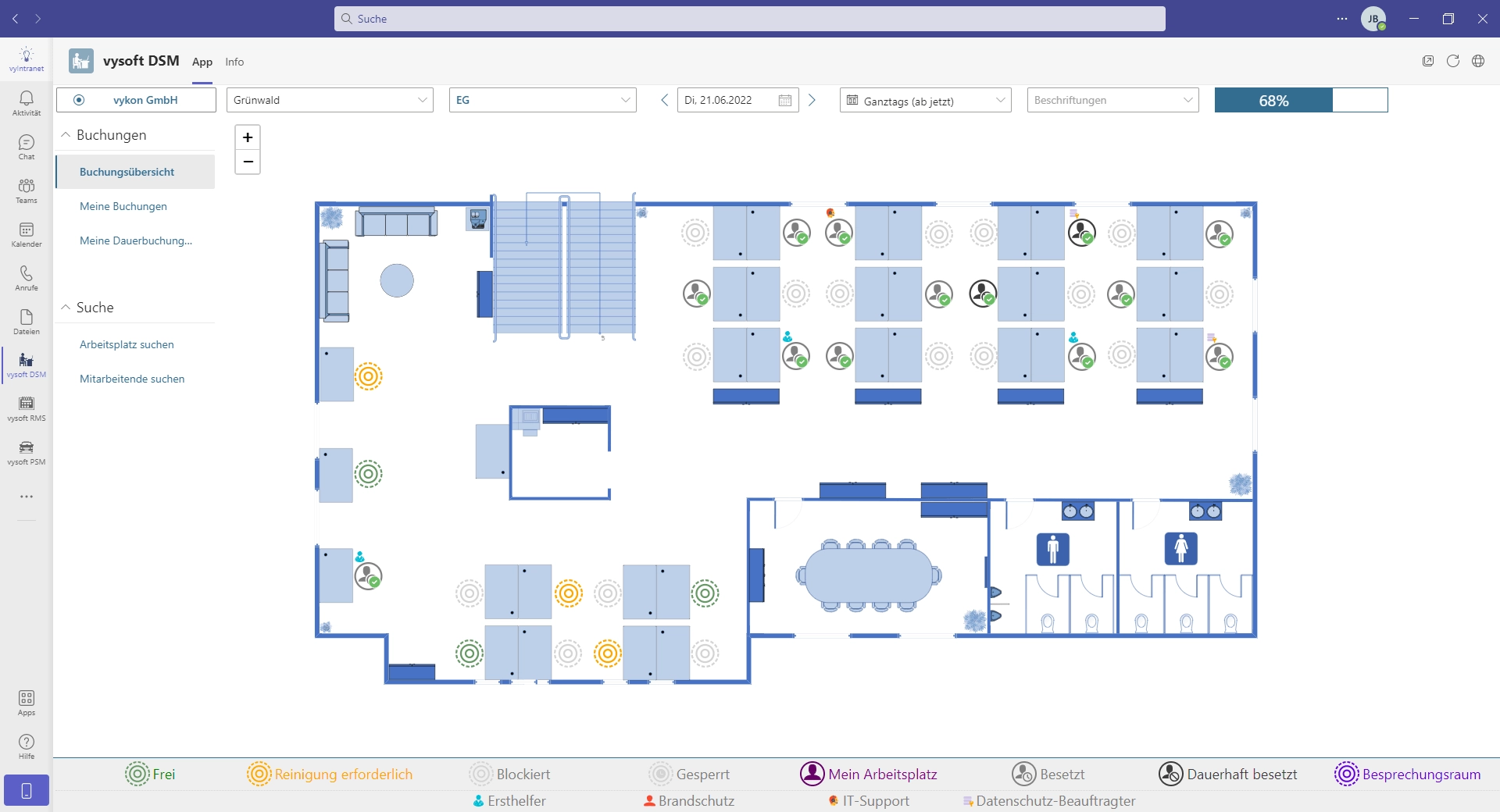Click the Ersthelfer legend entry
This screenshot has height=812, width=1500.
pyautogui.click(x=509, y=801)
